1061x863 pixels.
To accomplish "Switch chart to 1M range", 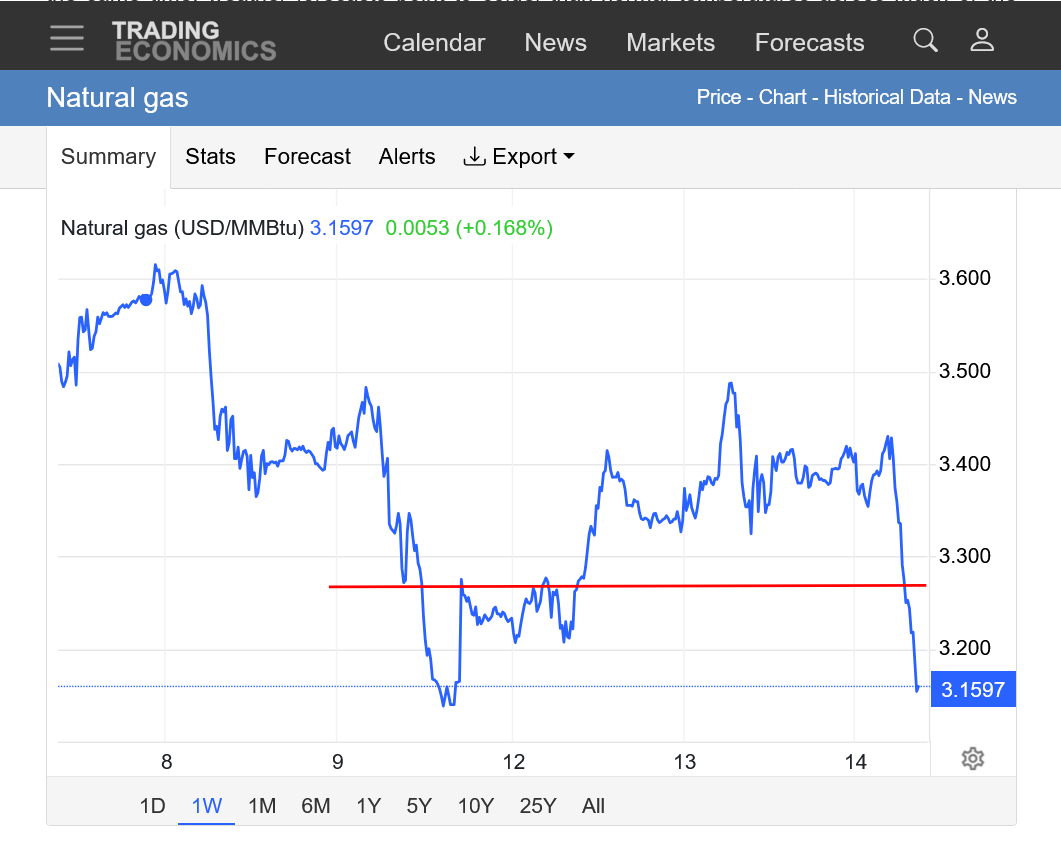I will [261, 806].
